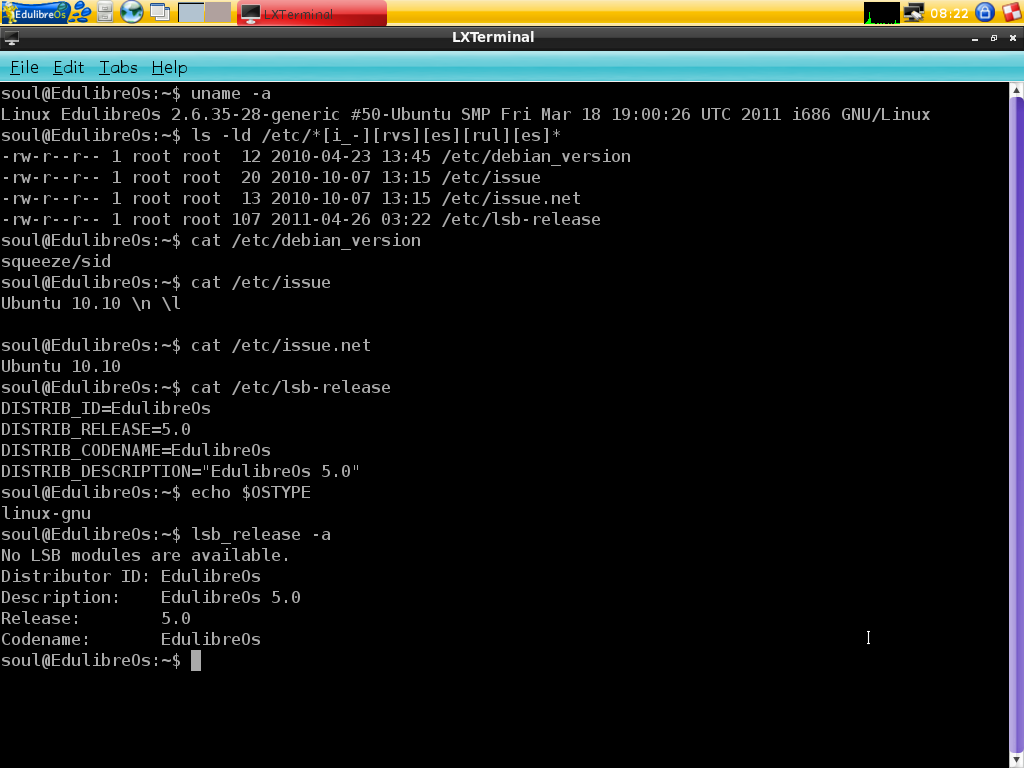Open the File menu
Viewport: 1024px width, 768px height.
pyautogui.click(x=24, y=67)
